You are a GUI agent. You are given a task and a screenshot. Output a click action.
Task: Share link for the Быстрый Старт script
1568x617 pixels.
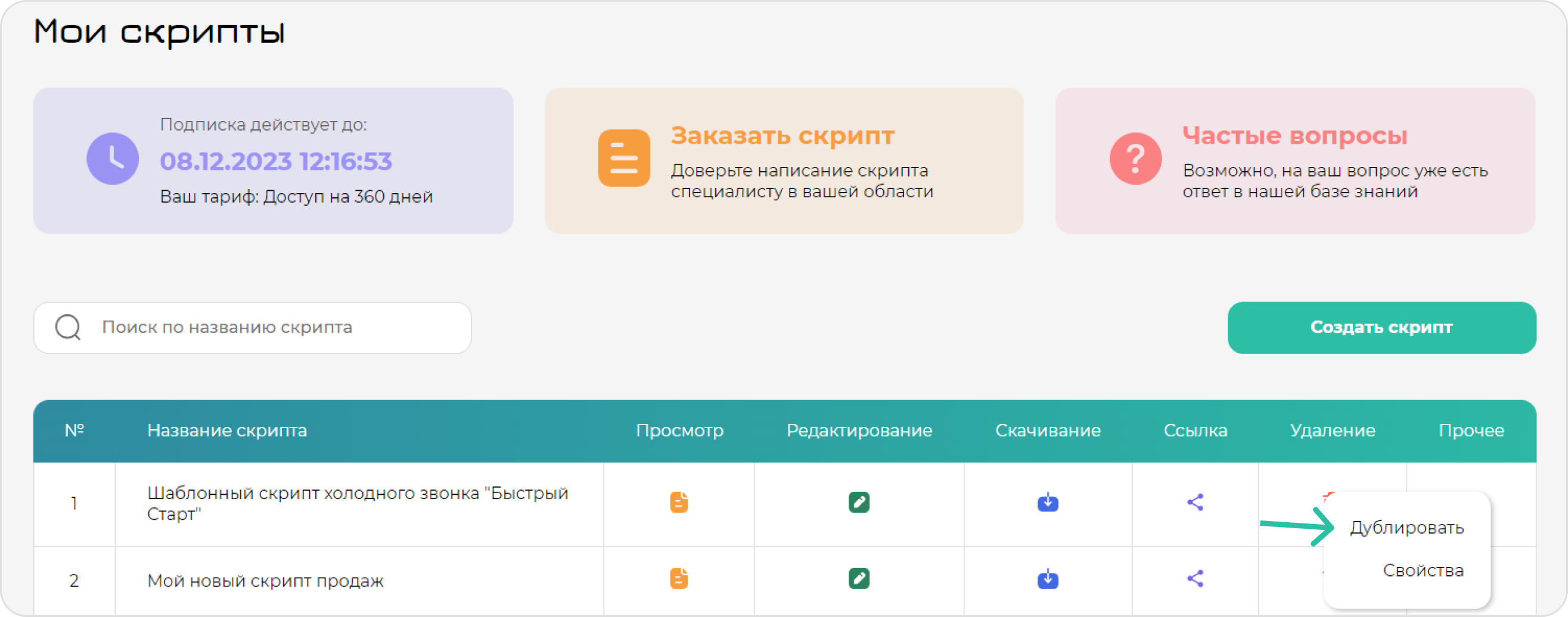[x=1195, y=503]
